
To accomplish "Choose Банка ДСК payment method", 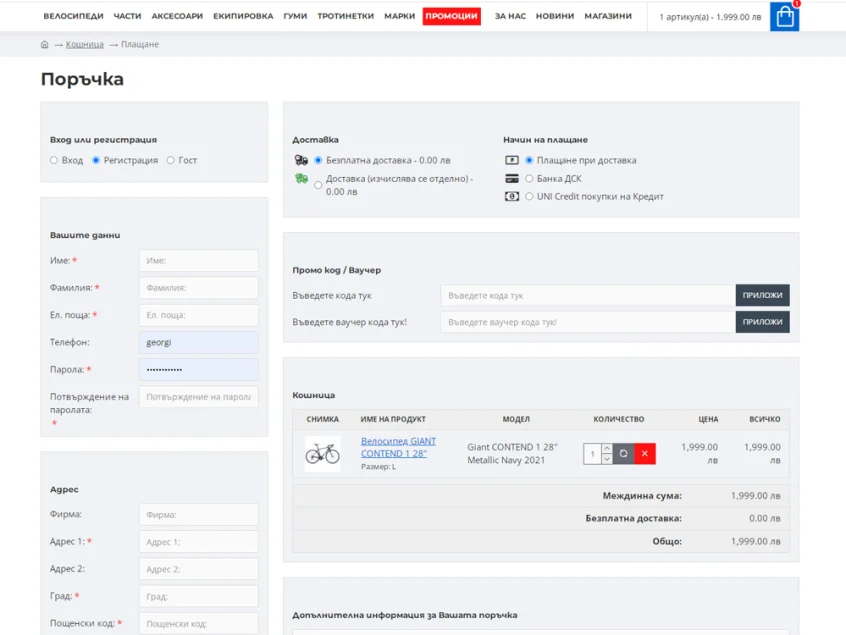I will [x=529, y=179].
